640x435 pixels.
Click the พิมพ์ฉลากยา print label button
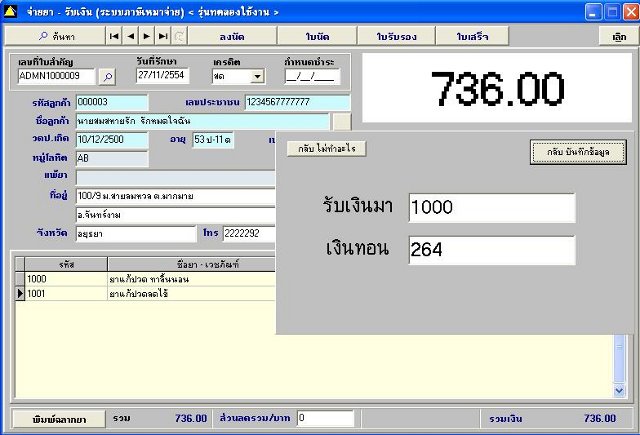pyautogui.click(x=59, y=419)
